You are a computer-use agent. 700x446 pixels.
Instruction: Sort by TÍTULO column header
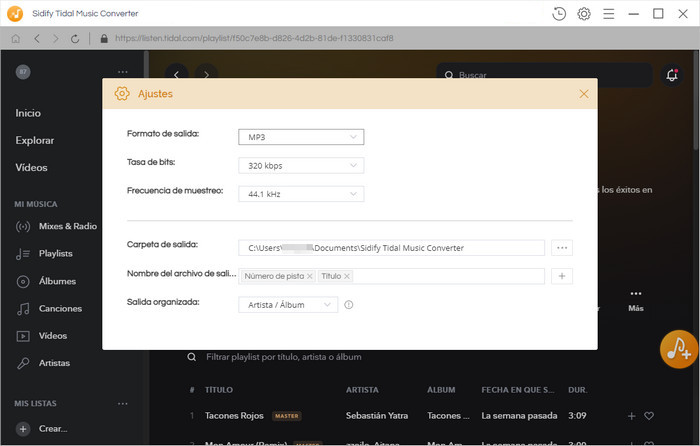coord(219,390)
